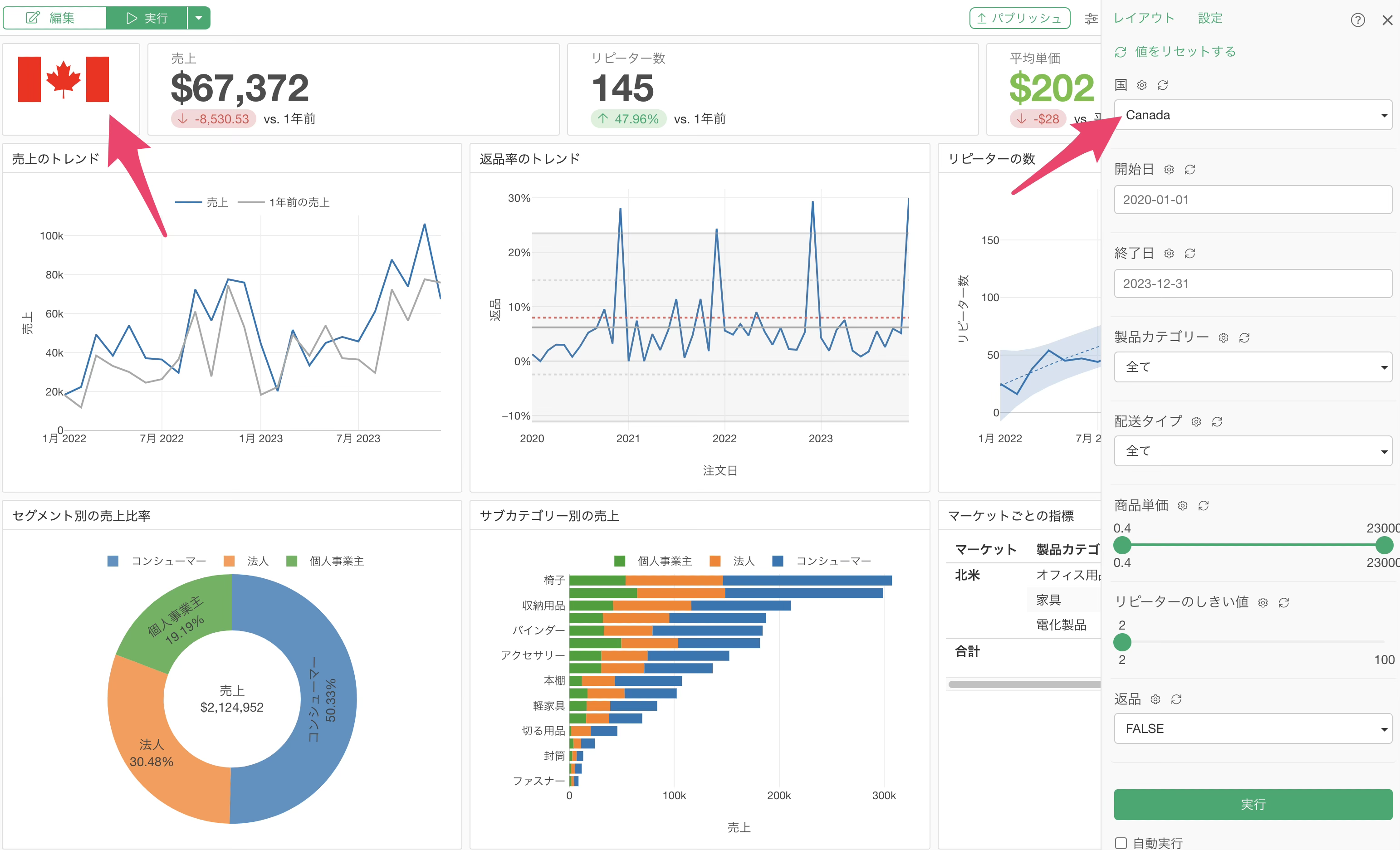Click the gear icon next to 国
Screen dimensions: 1400x850
pyautogui.click(x=1141, y=85)
